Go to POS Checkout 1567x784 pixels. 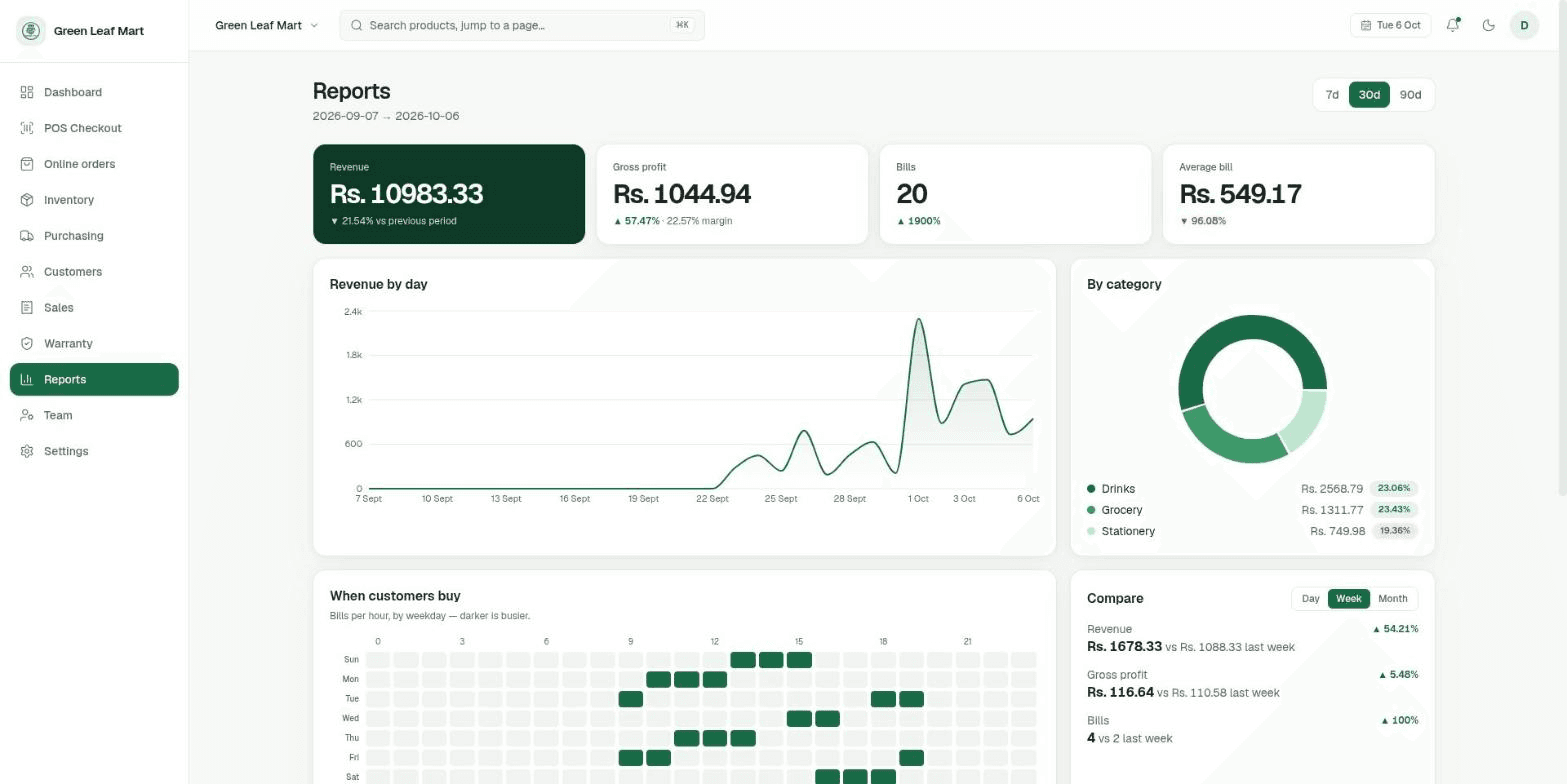tap(94, 128)
